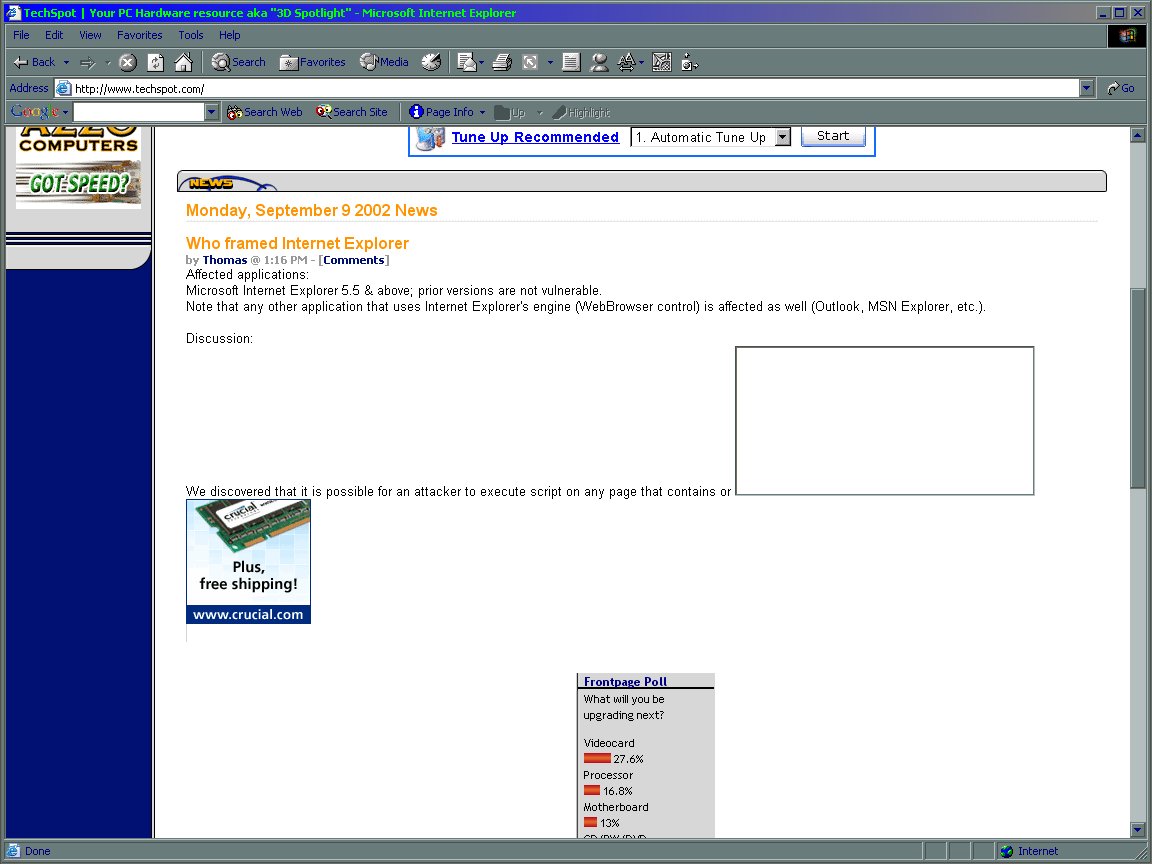Open the Page Info dropdown arrow
The width and height of the screenshot is (1152, 864).
483,112
